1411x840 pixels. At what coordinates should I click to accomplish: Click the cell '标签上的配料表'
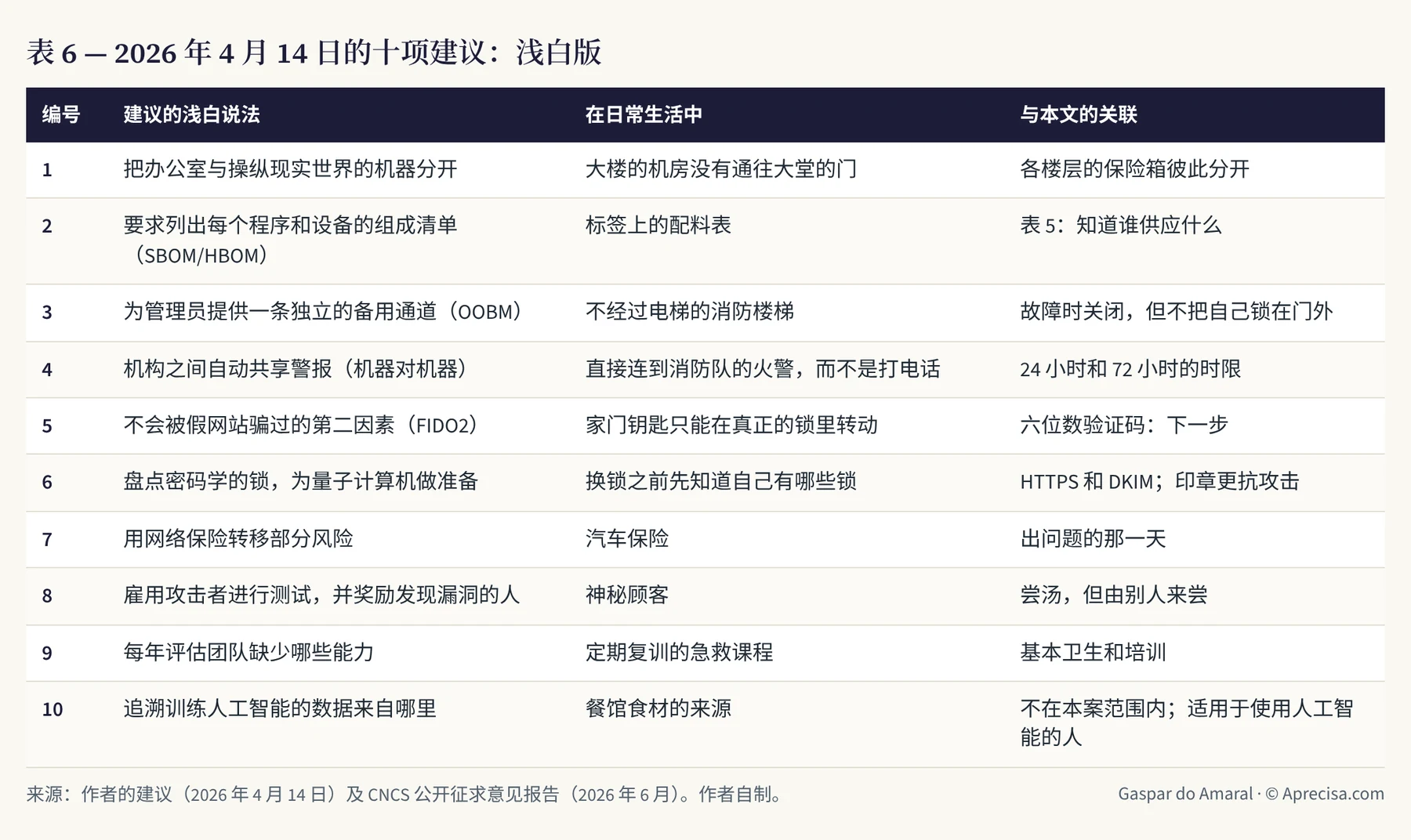(x=658, y=226)
